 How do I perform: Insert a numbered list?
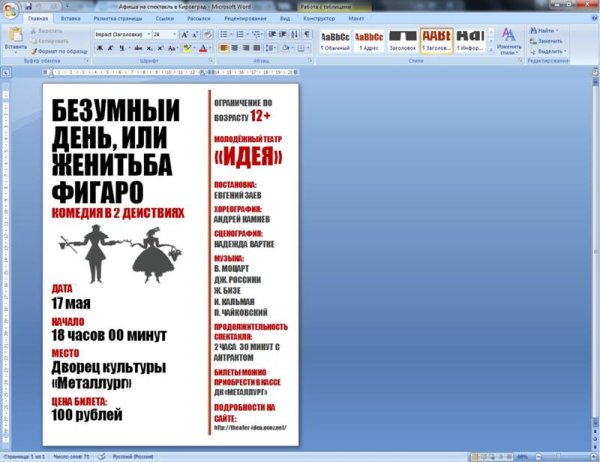[x=240, y=34]
